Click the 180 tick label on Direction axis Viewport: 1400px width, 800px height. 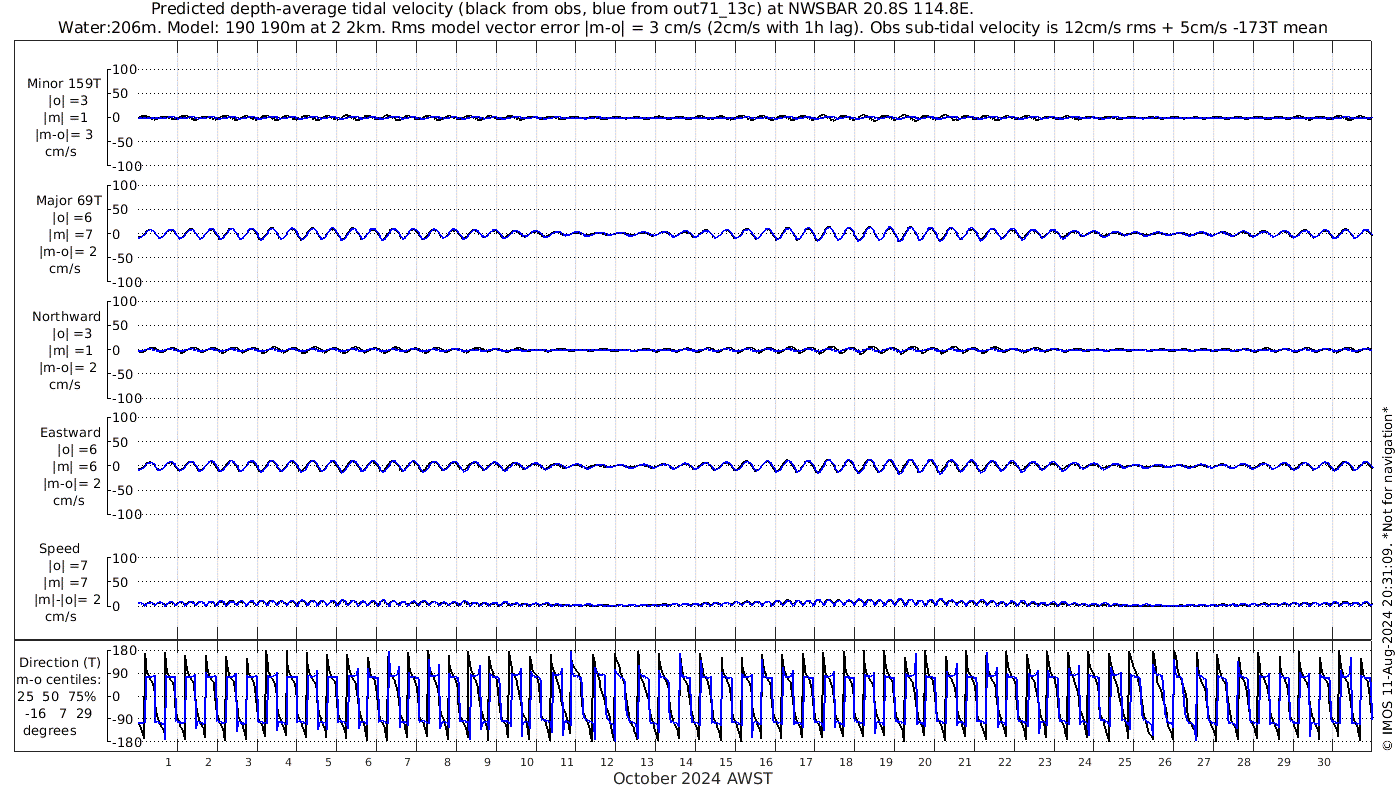pyautogui.click(x=123, y=650)
